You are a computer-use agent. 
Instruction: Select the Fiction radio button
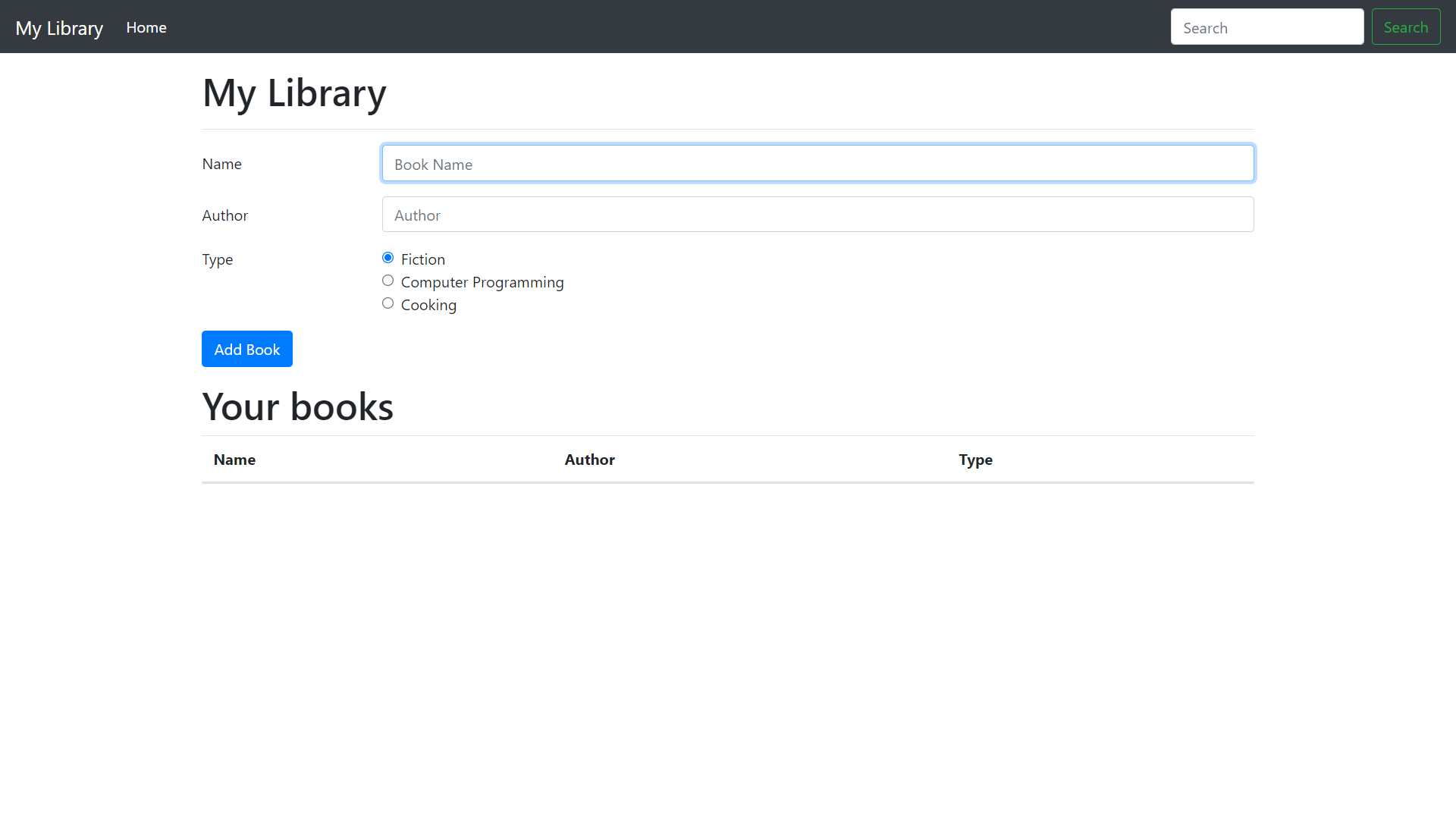click(388, 258)
